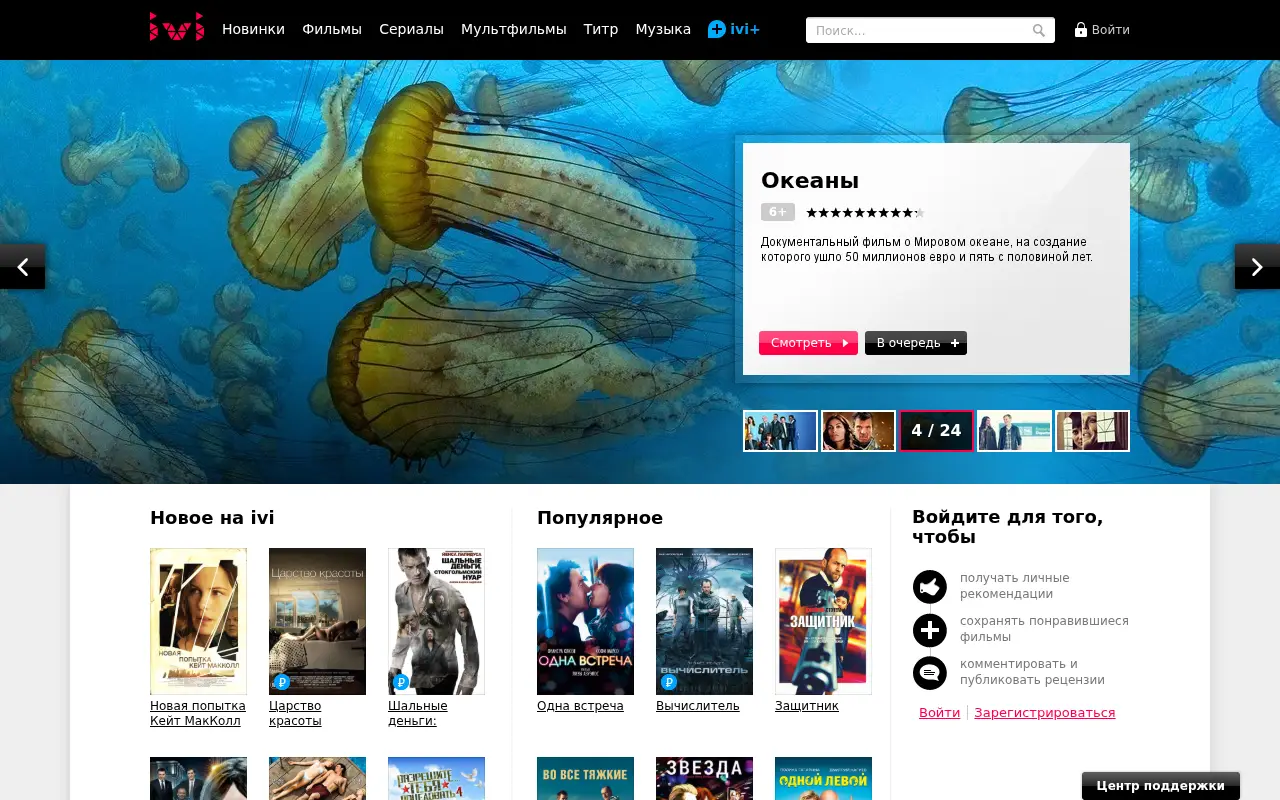Add Океаны via В очередь button
This screenshot has height=800, width=1280.
(x=916, y=343)
